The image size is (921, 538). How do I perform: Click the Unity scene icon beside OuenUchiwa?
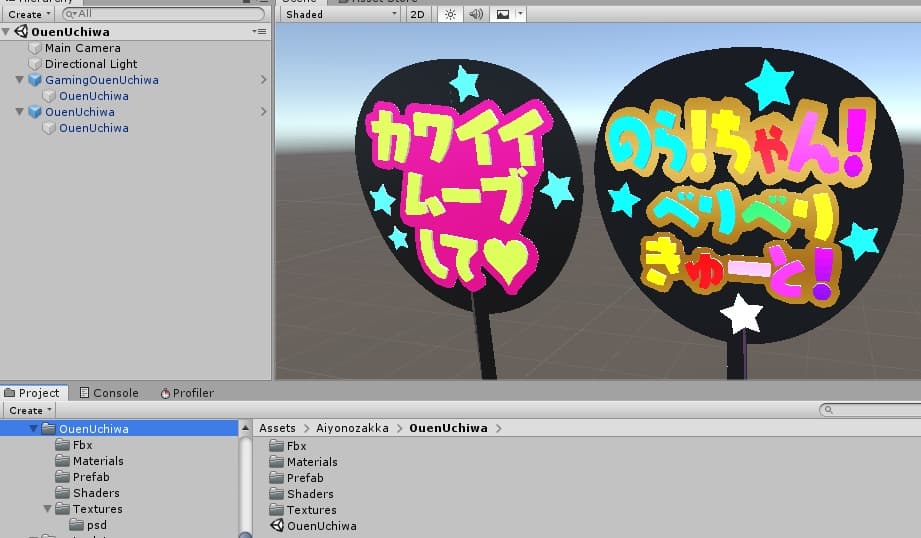(x=21, y=31)
